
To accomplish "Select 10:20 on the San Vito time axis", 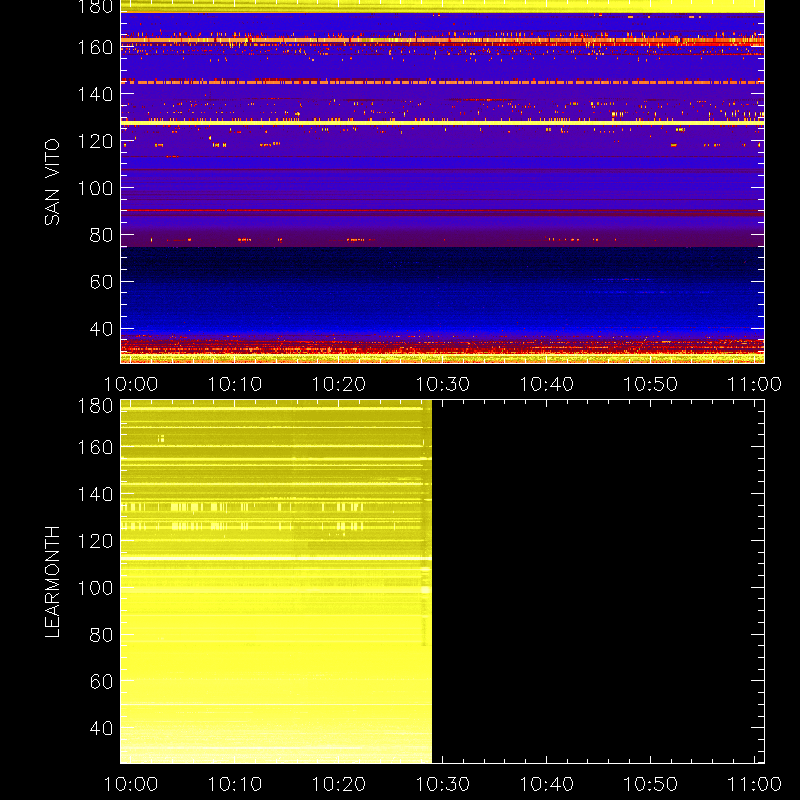I will pyautogui.click(x=339, y=384).
